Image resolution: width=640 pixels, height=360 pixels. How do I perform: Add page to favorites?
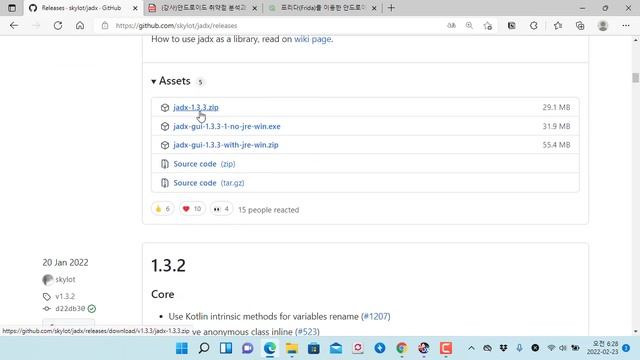(x=488, y=25)
